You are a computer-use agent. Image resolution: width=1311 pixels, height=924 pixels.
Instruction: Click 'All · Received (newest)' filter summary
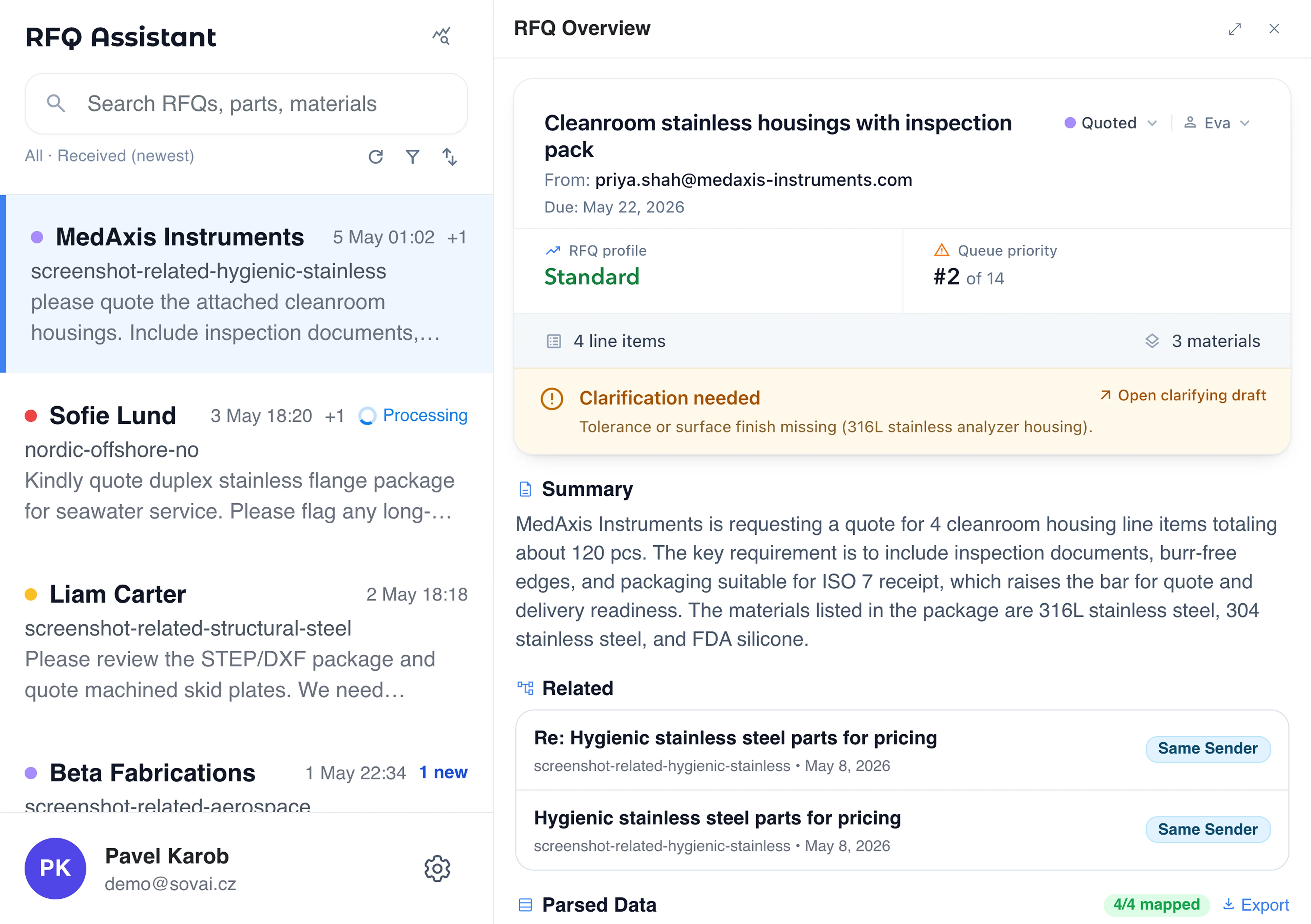click(110, 156)
